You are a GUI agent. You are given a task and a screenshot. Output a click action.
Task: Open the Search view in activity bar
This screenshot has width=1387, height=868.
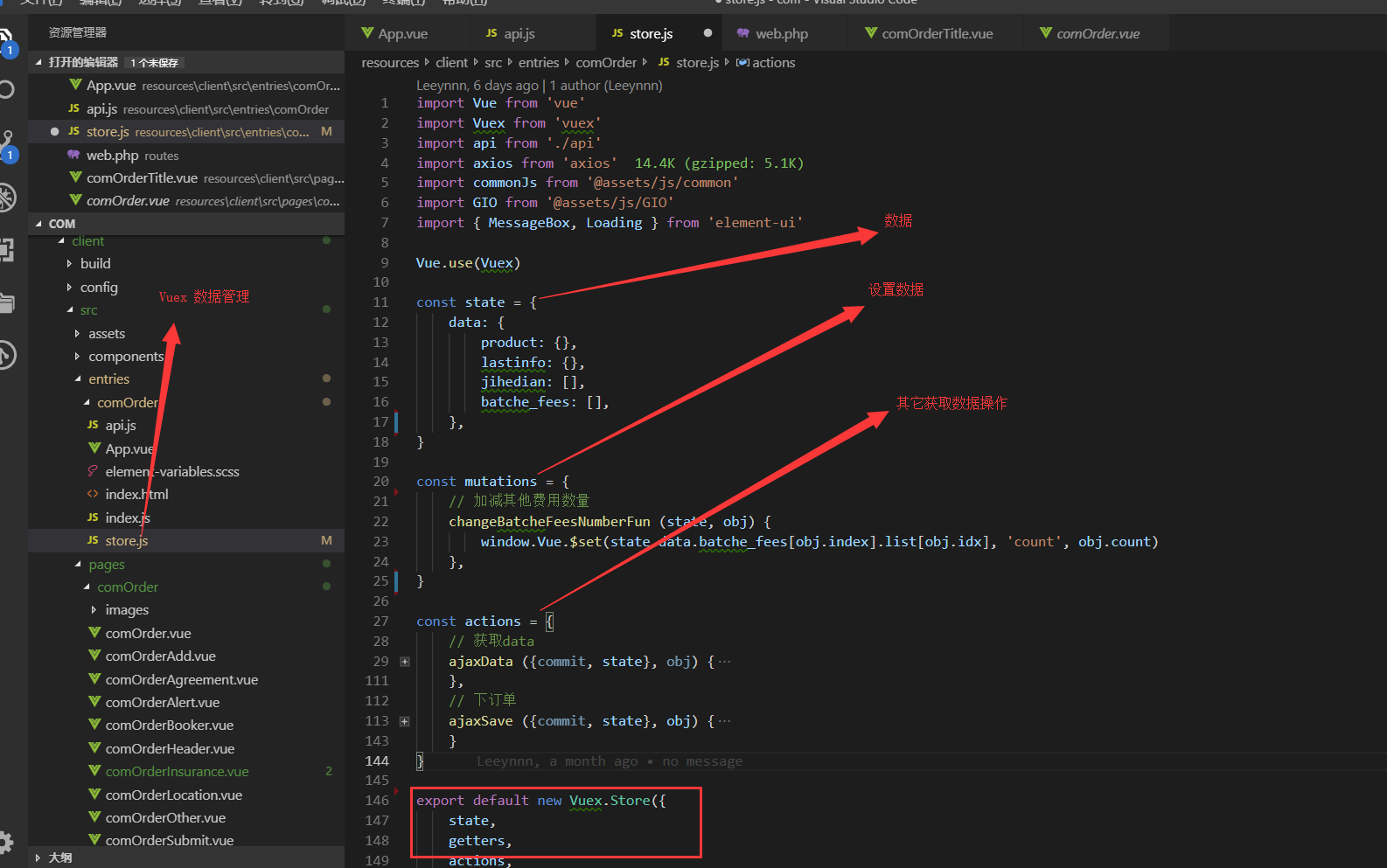(7, 89)
